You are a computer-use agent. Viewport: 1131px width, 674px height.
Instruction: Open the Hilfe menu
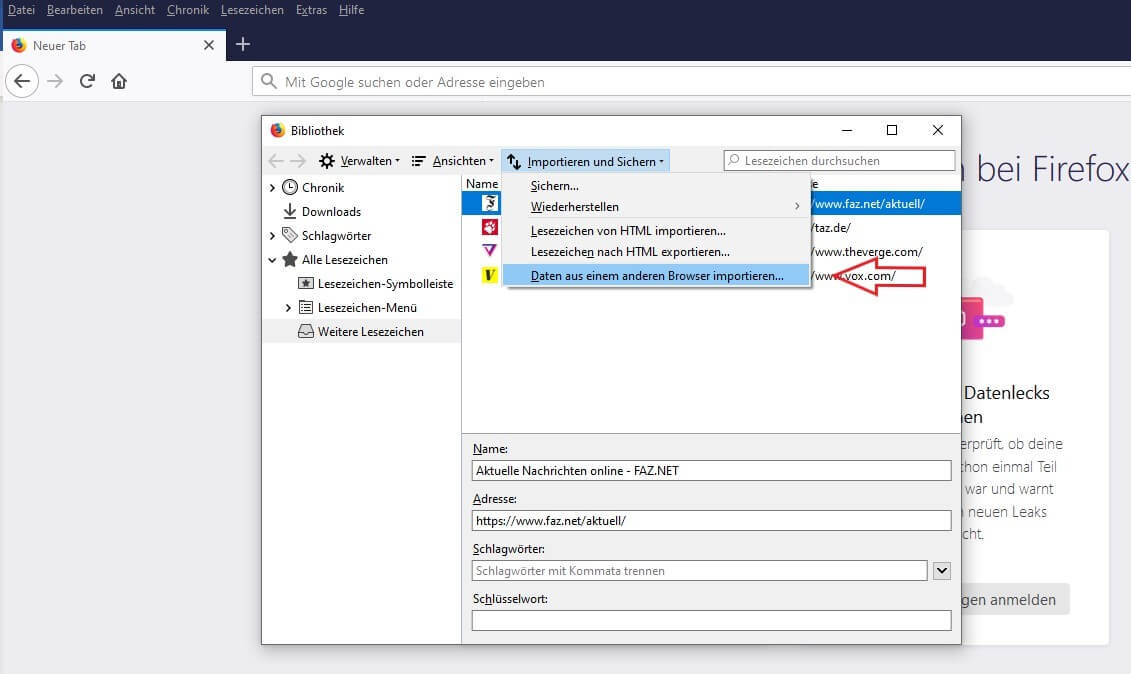click(351, 10)
